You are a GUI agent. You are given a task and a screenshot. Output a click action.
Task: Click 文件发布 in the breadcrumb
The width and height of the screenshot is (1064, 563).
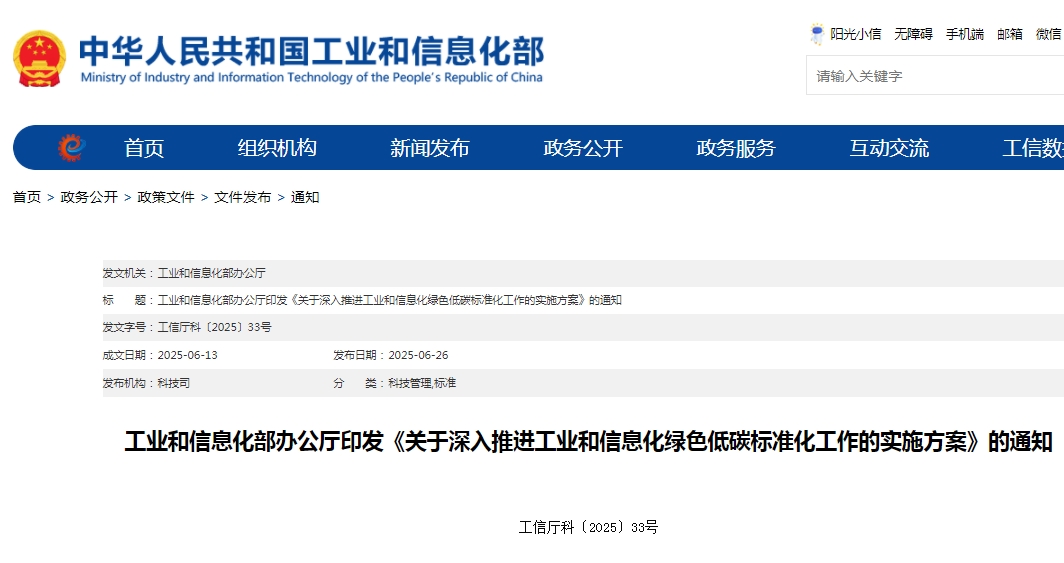(x=242, y=197)
